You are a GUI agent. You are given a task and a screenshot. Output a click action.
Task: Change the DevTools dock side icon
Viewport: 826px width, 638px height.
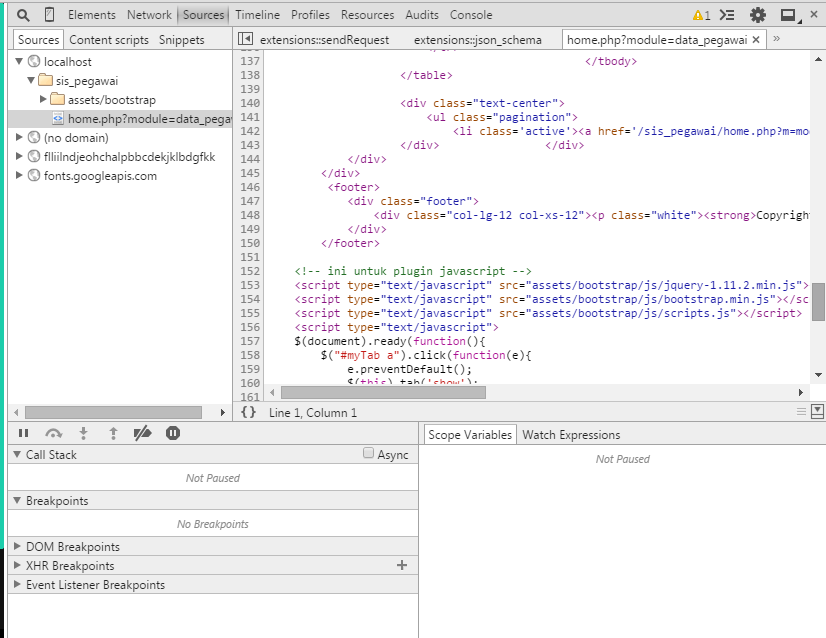click(790, 16)
